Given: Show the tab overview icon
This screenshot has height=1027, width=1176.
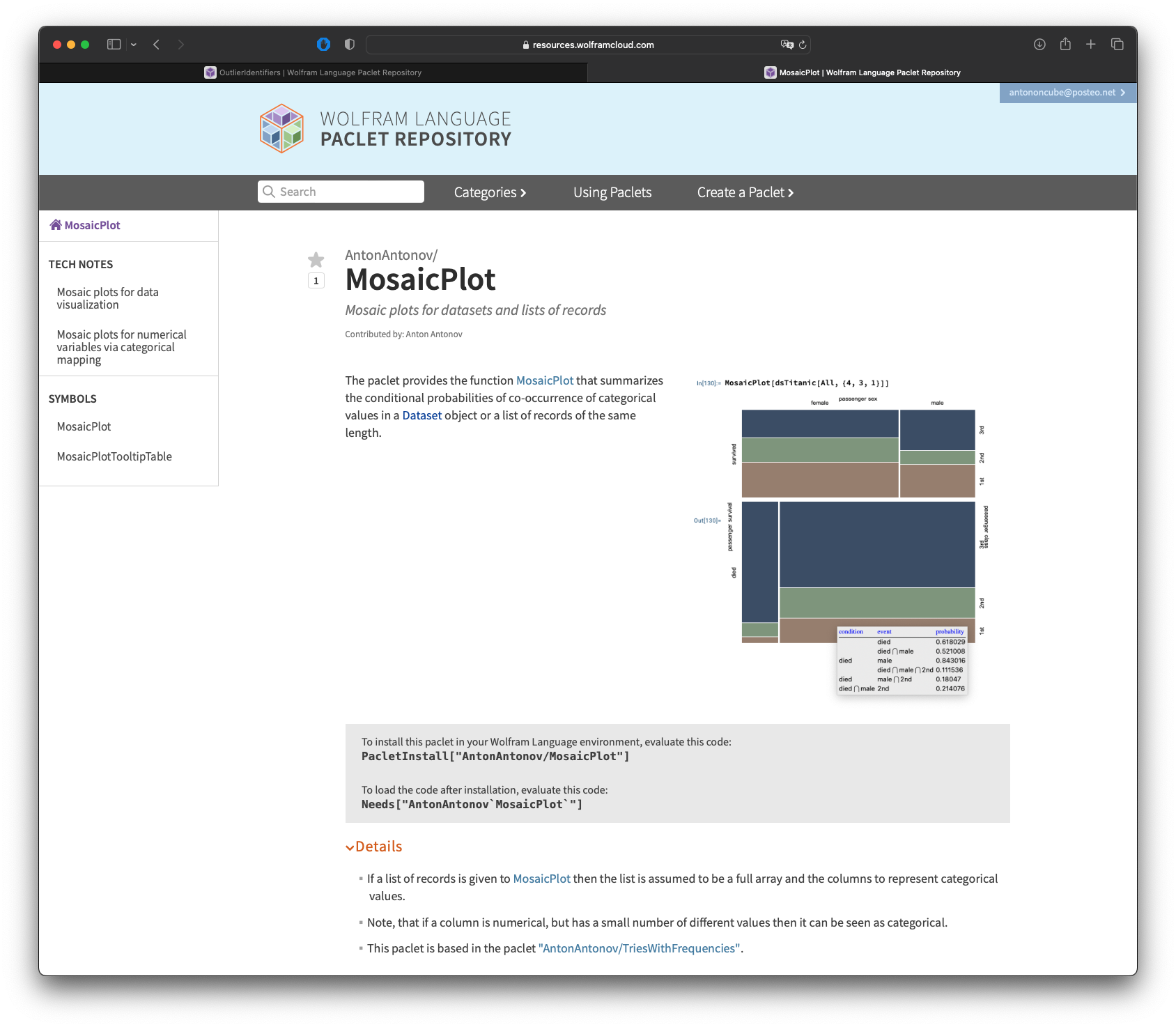Looking at the screenshot, I should click(1117, 45).
